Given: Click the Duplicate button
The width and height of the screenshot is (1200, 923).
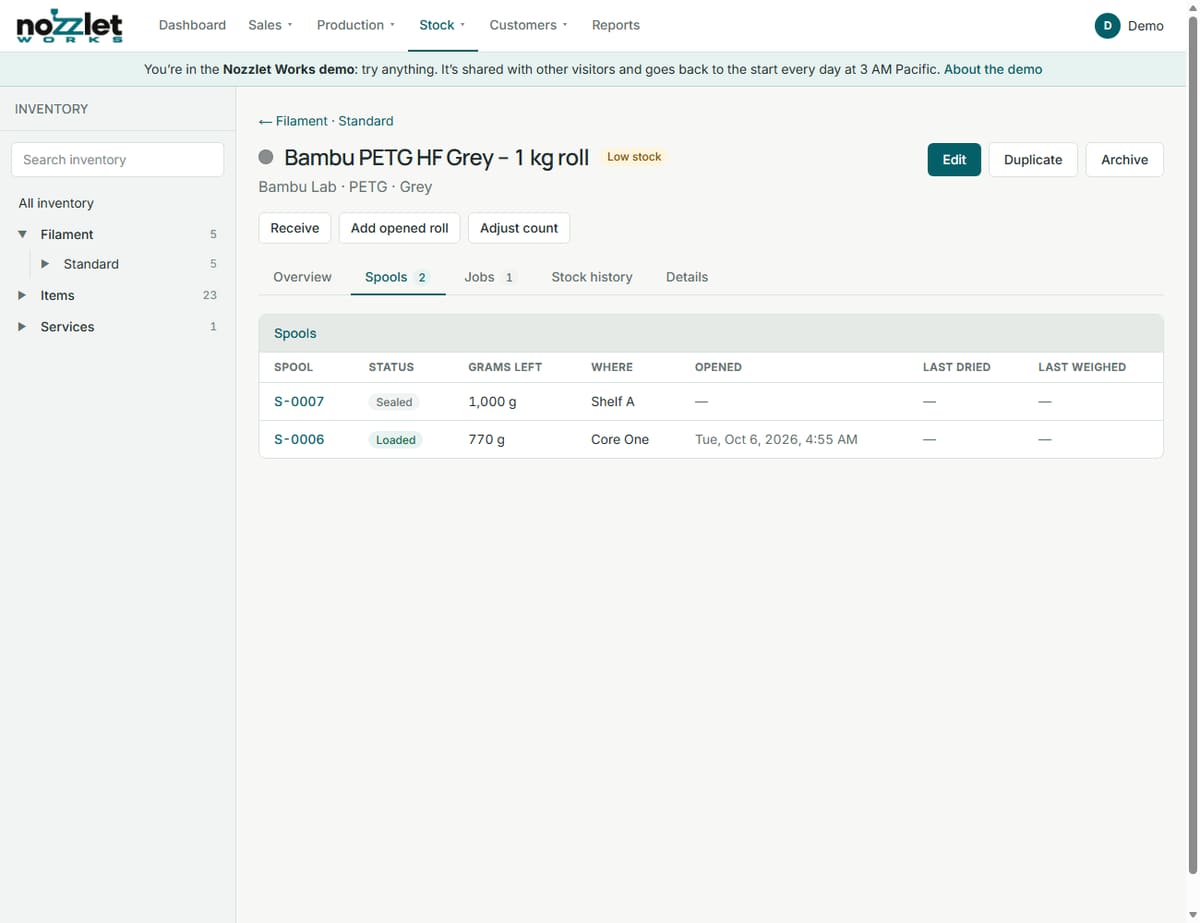Looking at the screenshot, I should tap(1033, 160).
